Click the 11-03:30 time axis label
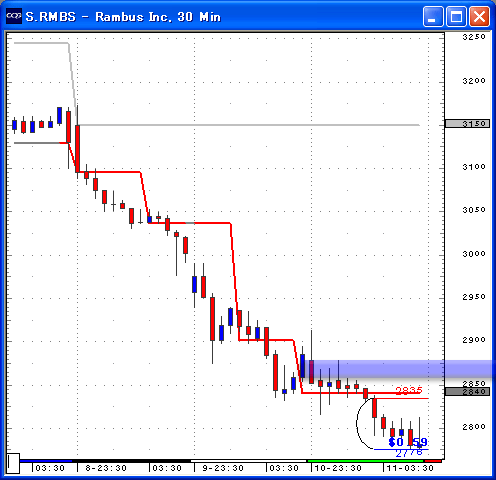 point(410,468)
